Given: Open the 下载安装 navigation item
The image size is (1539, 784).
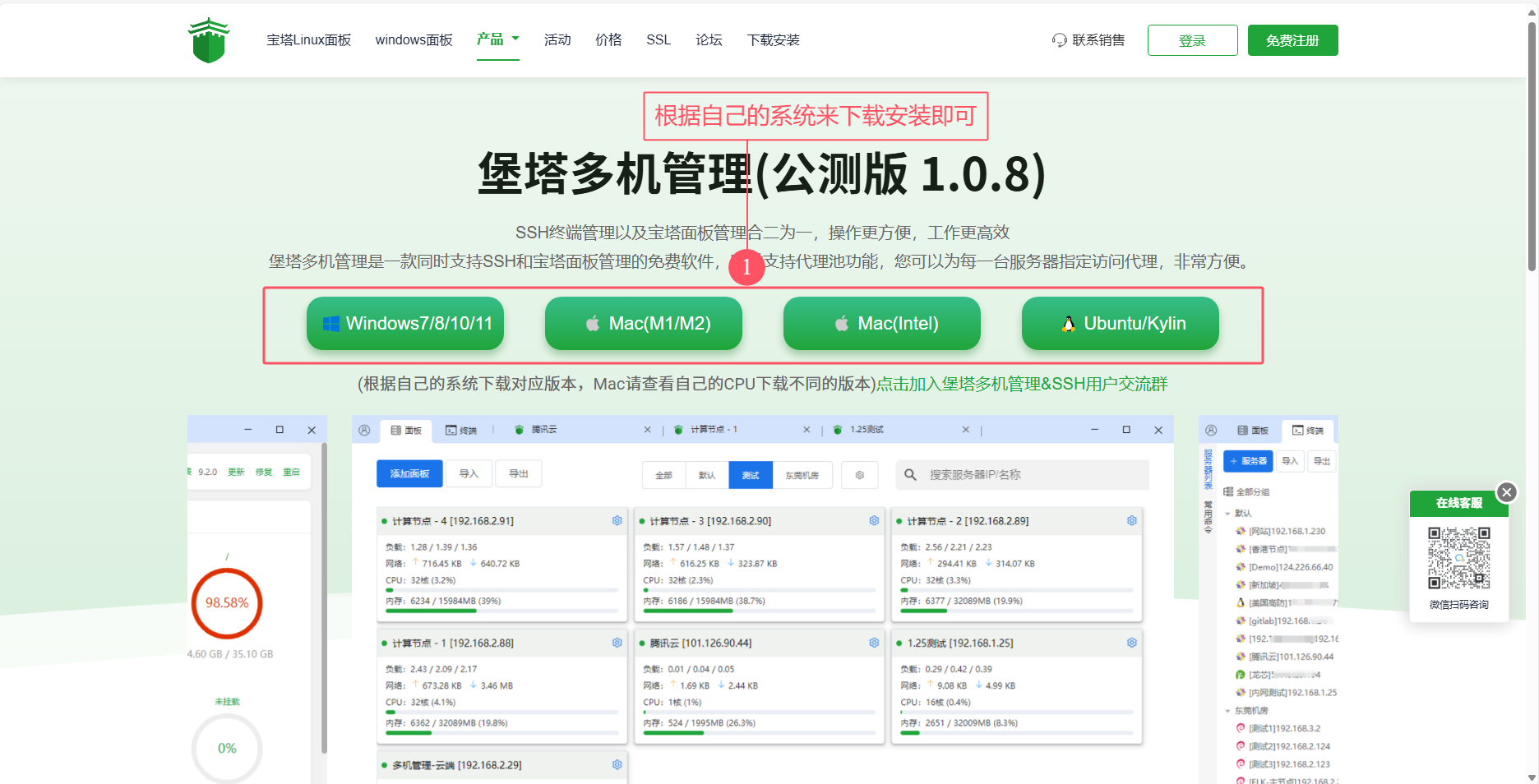Looking at the screenshot, I should [773, 40].
